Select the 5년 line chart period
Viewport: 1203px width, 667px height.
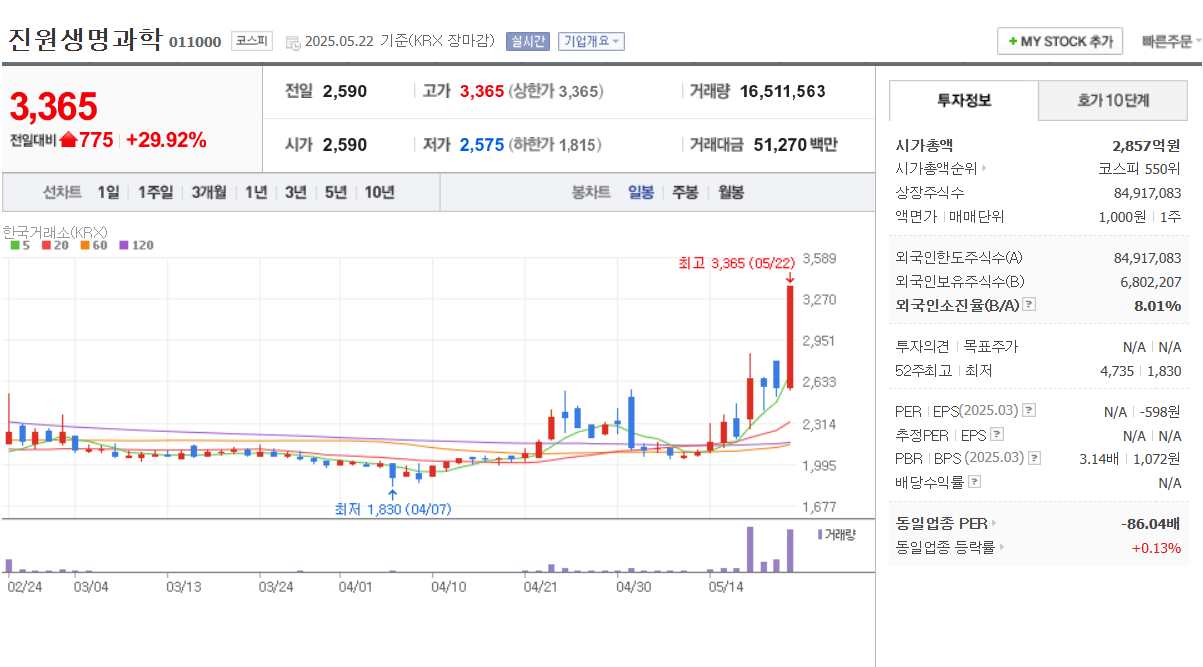pyautogui.click(x=336, y=192)
